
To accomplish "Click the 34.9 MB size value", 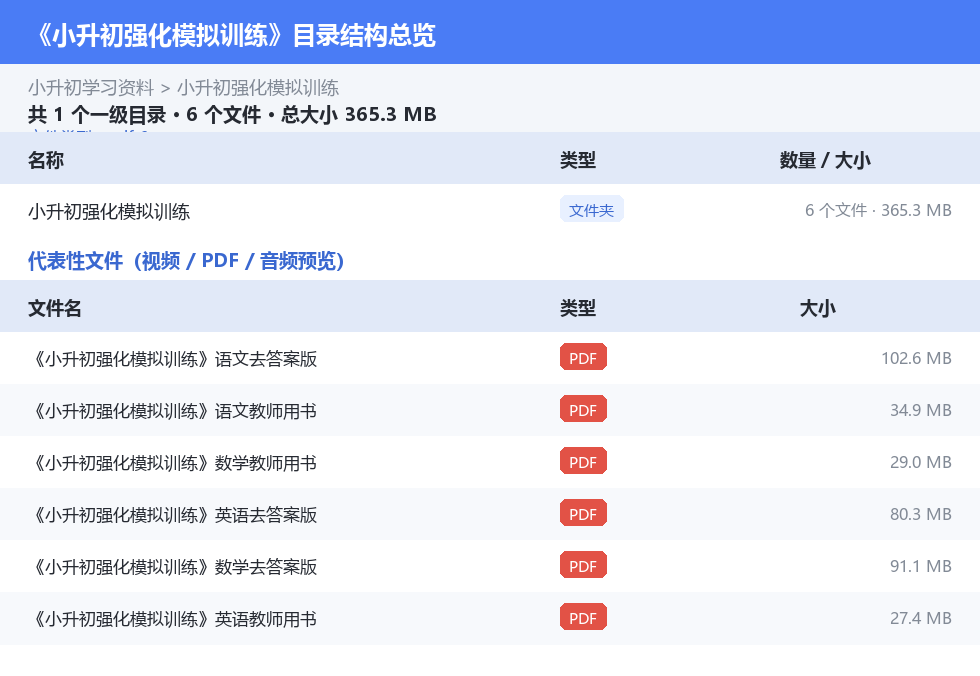I will [x=921, y=410].
